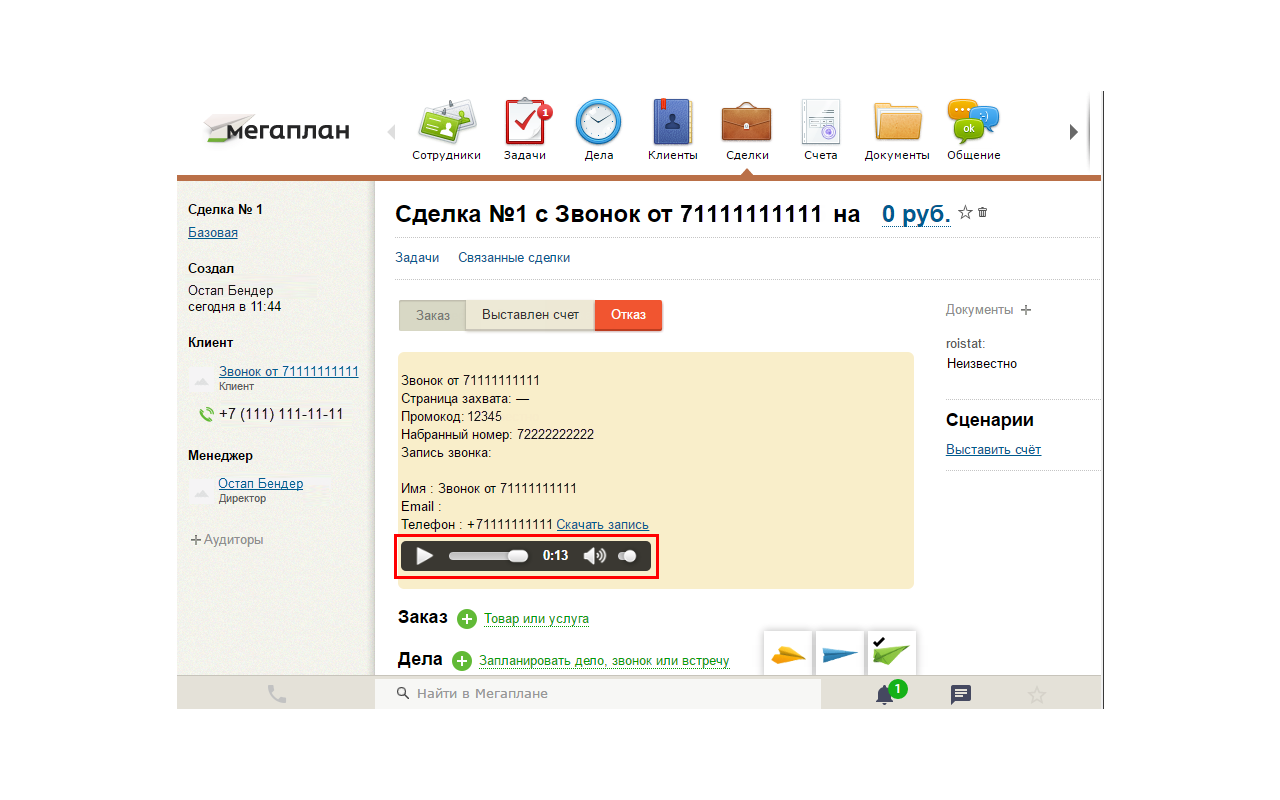Focus the Найти в Мегаплане search field
The image size is (1280, 800).
click(598, 693)
